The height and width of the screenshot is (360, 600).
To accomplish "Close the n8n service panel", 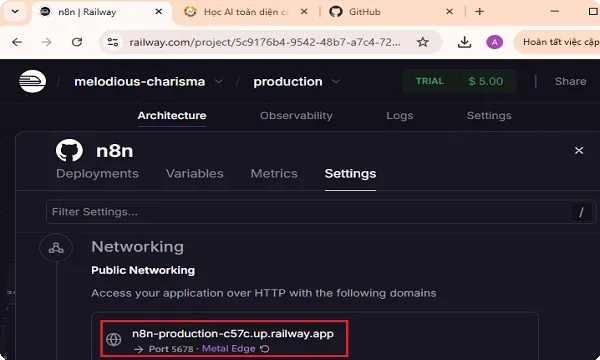I will (579, 150).
